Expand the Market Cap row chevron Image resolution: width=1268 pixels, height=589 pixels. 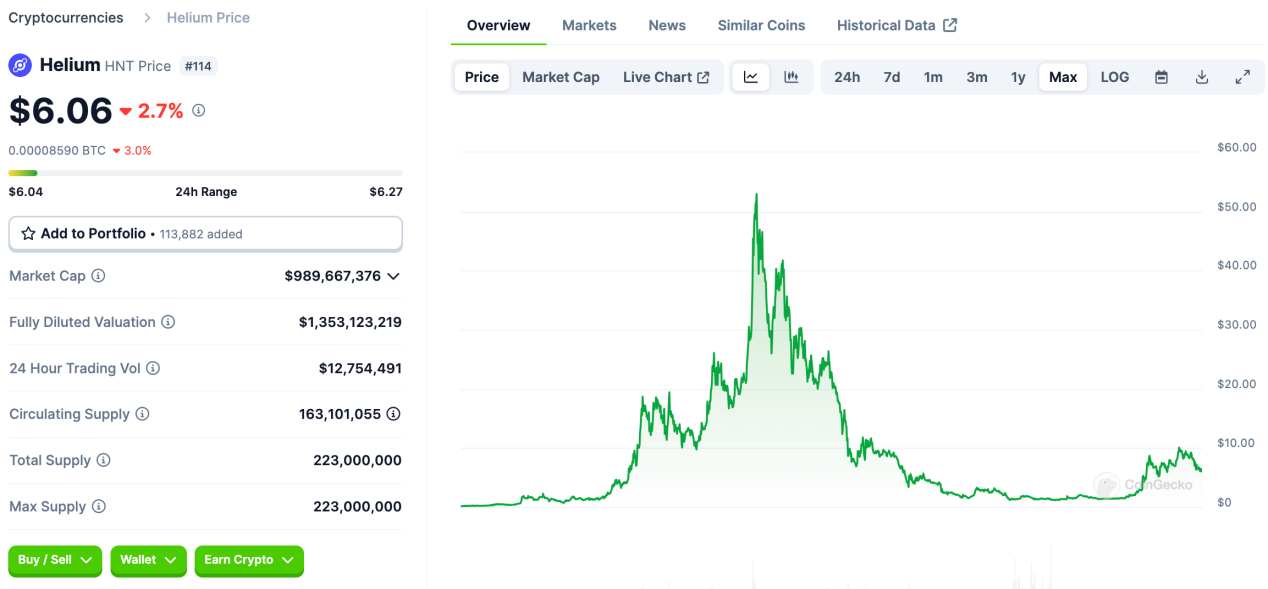(x=394, y=276)
